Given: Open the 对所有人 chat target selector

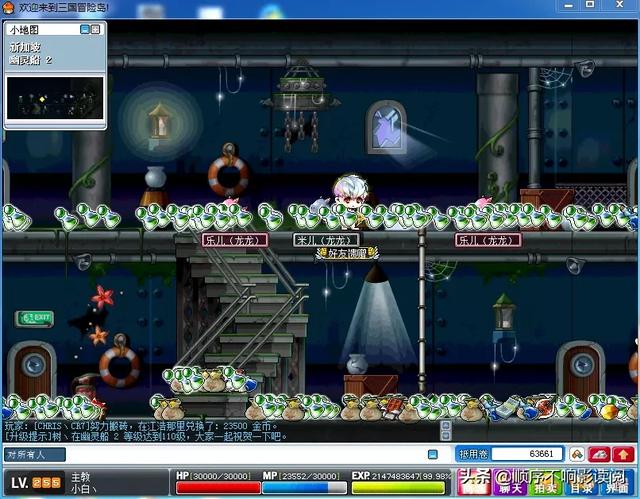Looking at the screenshot, I should [35, 455].
